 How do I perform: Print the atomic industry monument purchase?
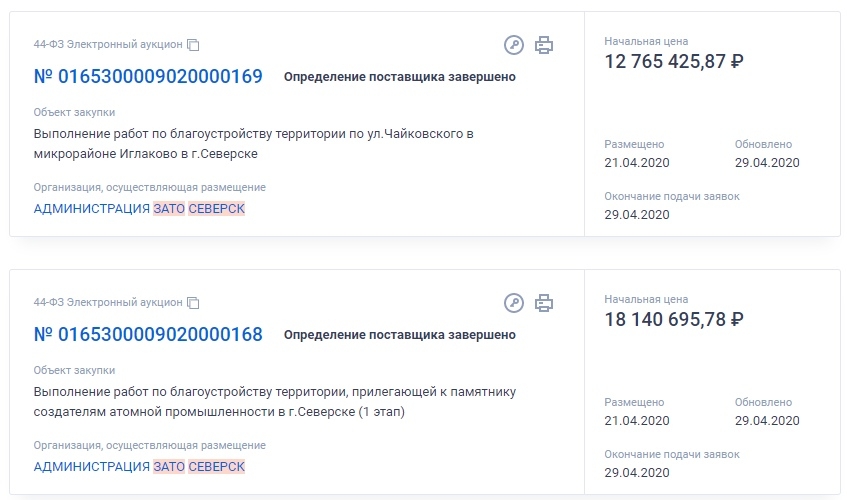pos(544,303)
